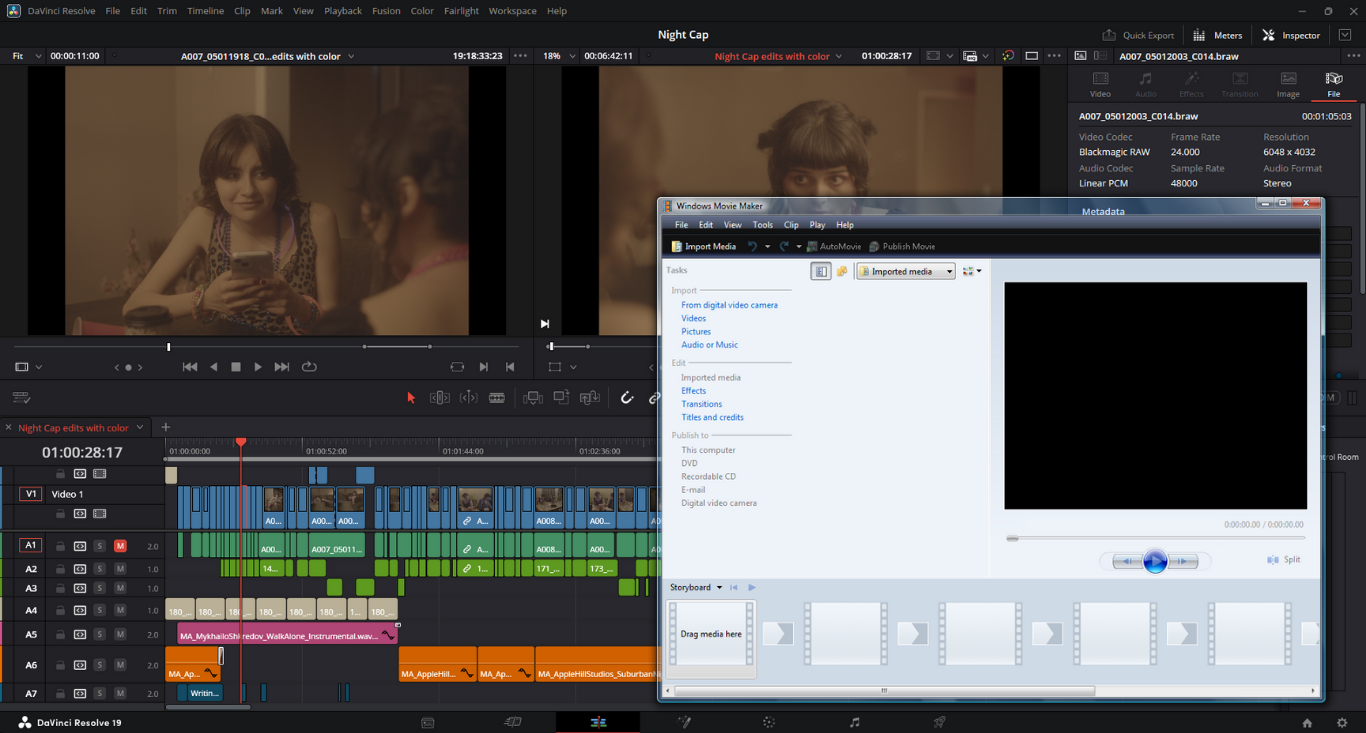Open the Fairlight page icon
The image size is (1366, 733).
(854, 722)
